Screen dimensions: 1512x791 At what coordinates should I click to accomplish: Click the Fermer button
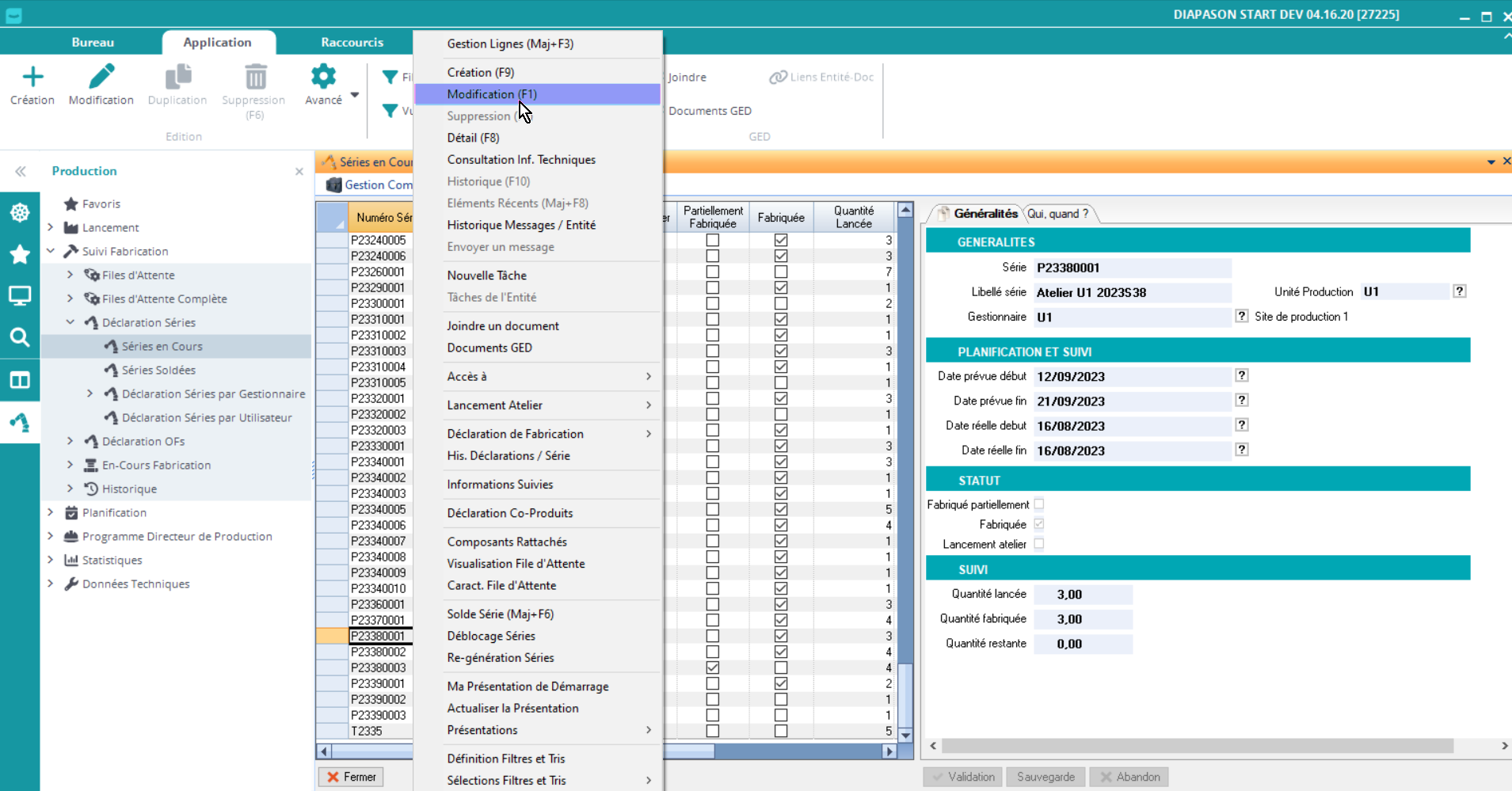point(352,777)
